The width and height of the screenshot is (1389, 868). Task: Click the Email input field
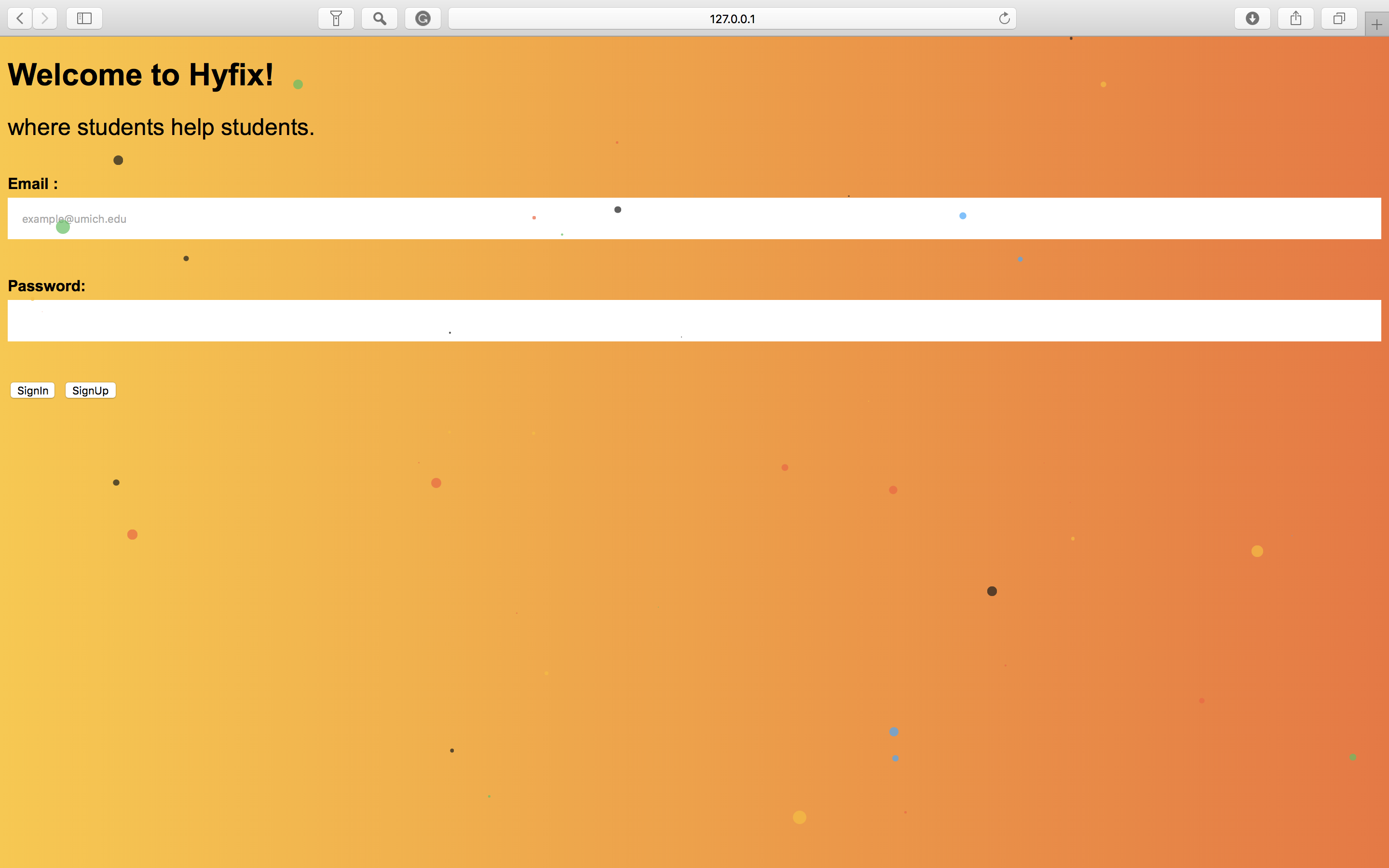pyautogui.click(x=694, y=219)
